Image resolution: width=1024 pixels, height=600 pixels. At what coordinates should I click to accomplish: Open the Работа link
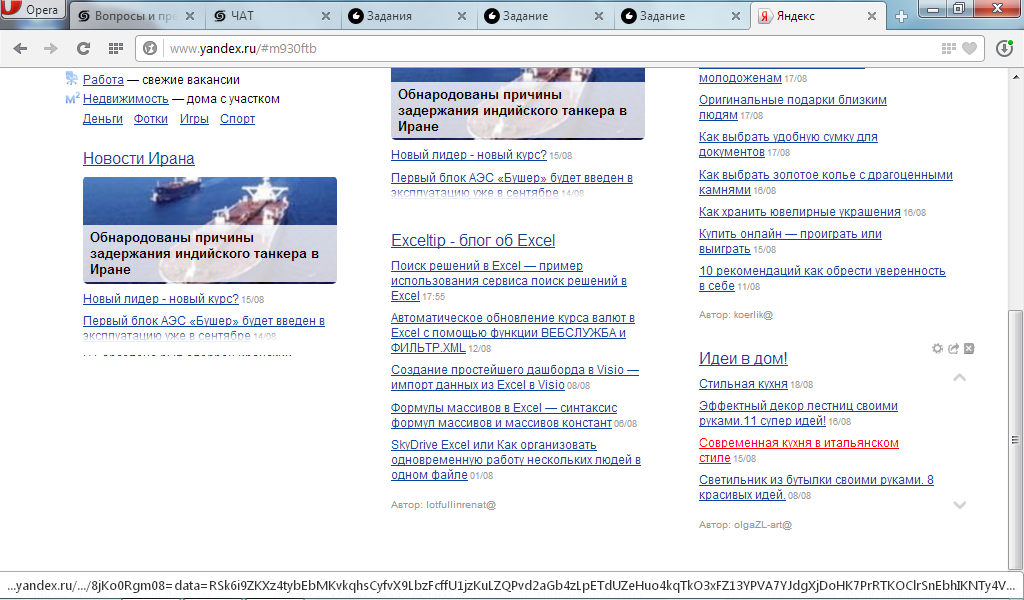click(103, 80)
